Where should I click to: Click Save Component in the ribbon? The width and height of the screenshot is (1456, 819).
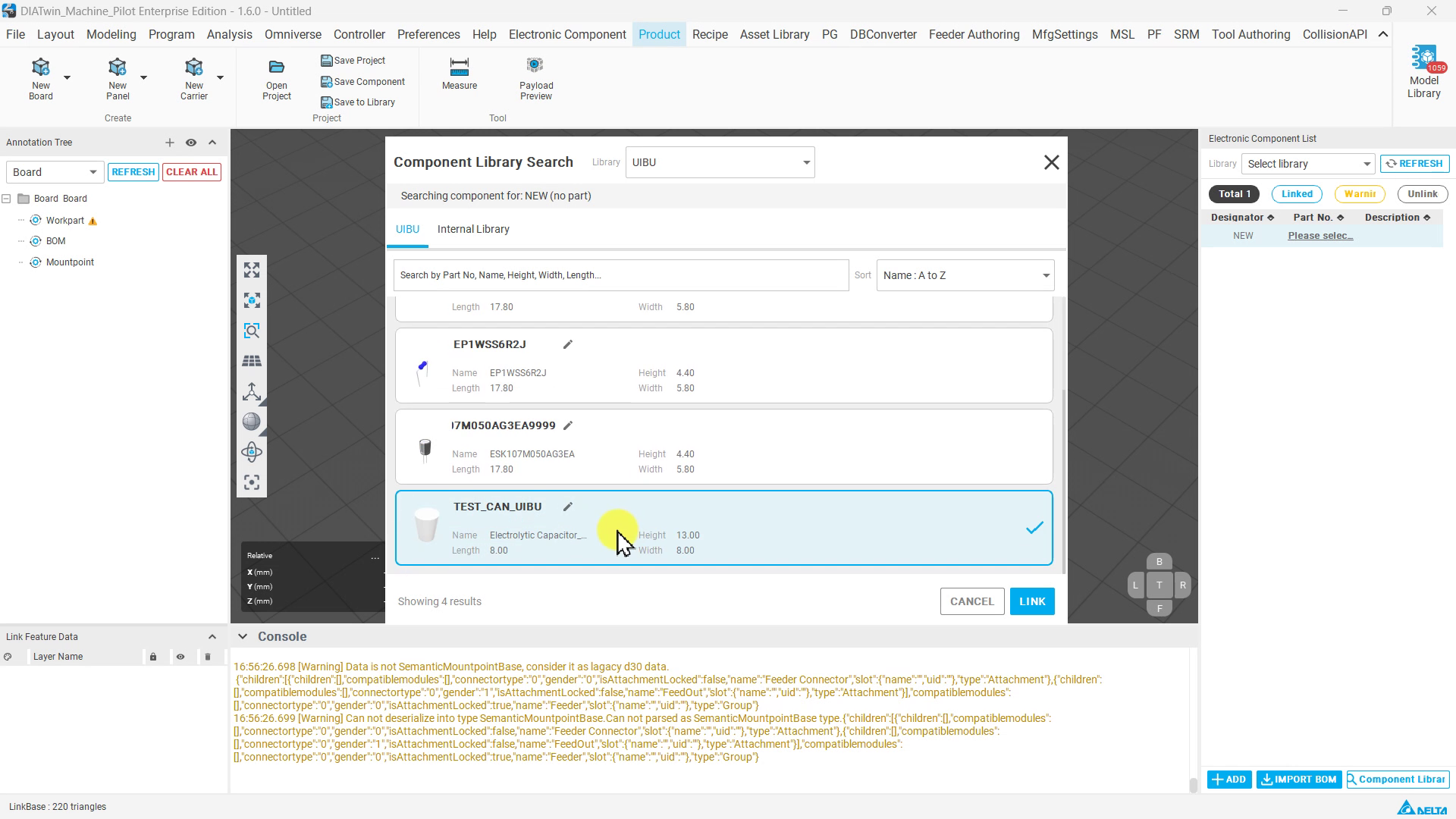[363, 82]
